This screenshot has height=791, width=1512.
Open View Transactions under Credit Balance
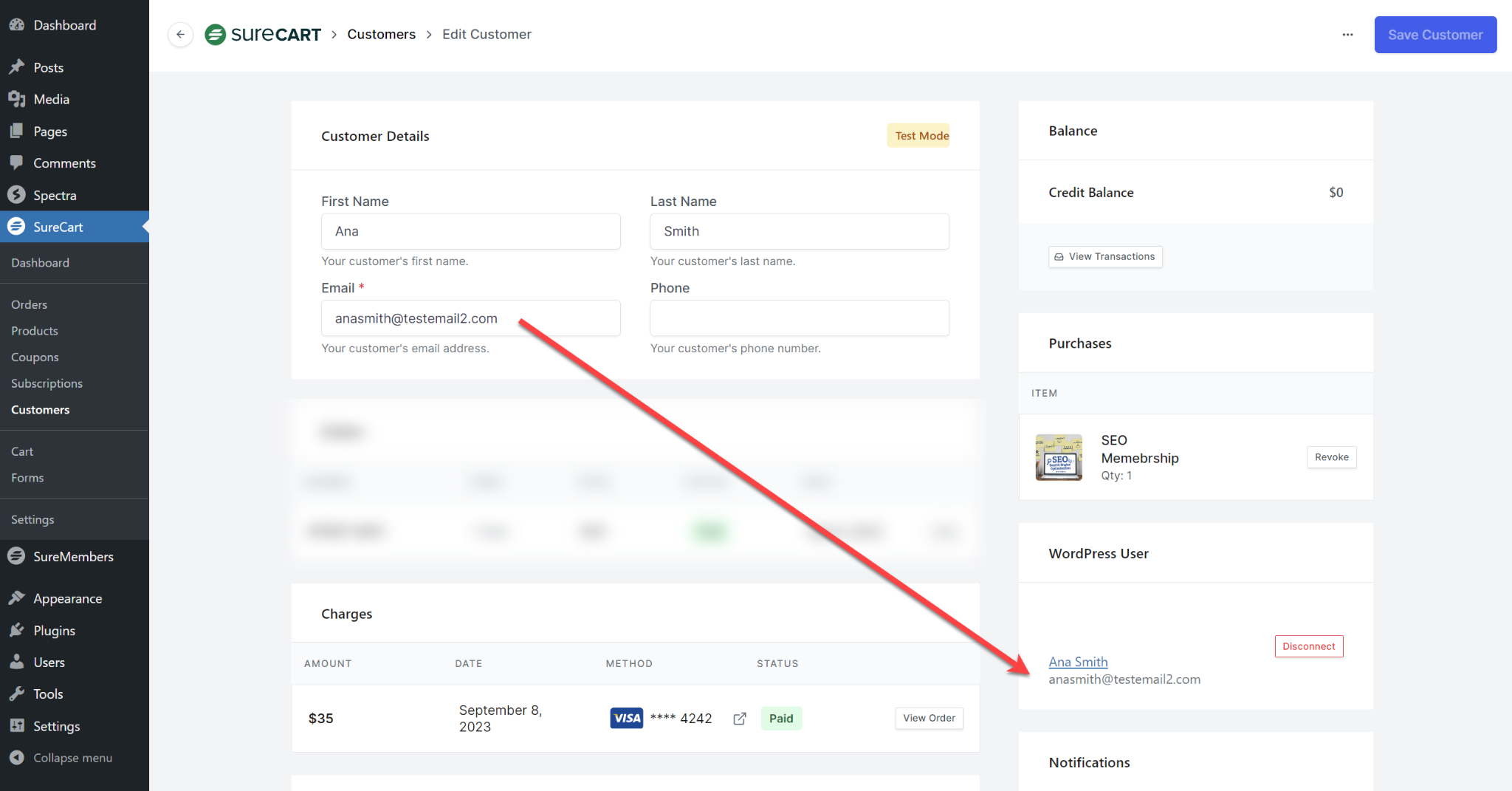(1104, 256)
